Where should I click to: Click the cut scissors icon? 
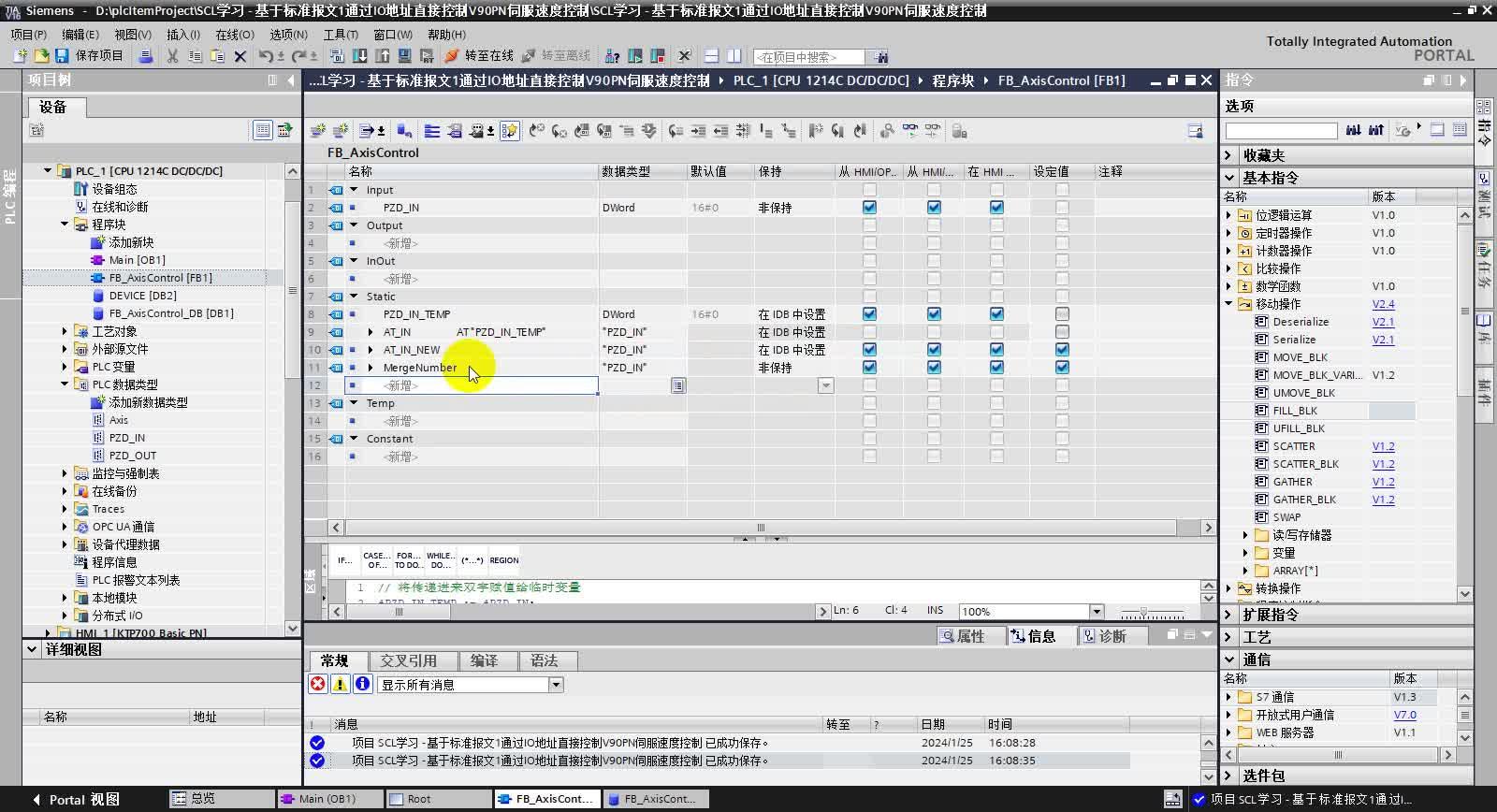[x=172, y=56]
